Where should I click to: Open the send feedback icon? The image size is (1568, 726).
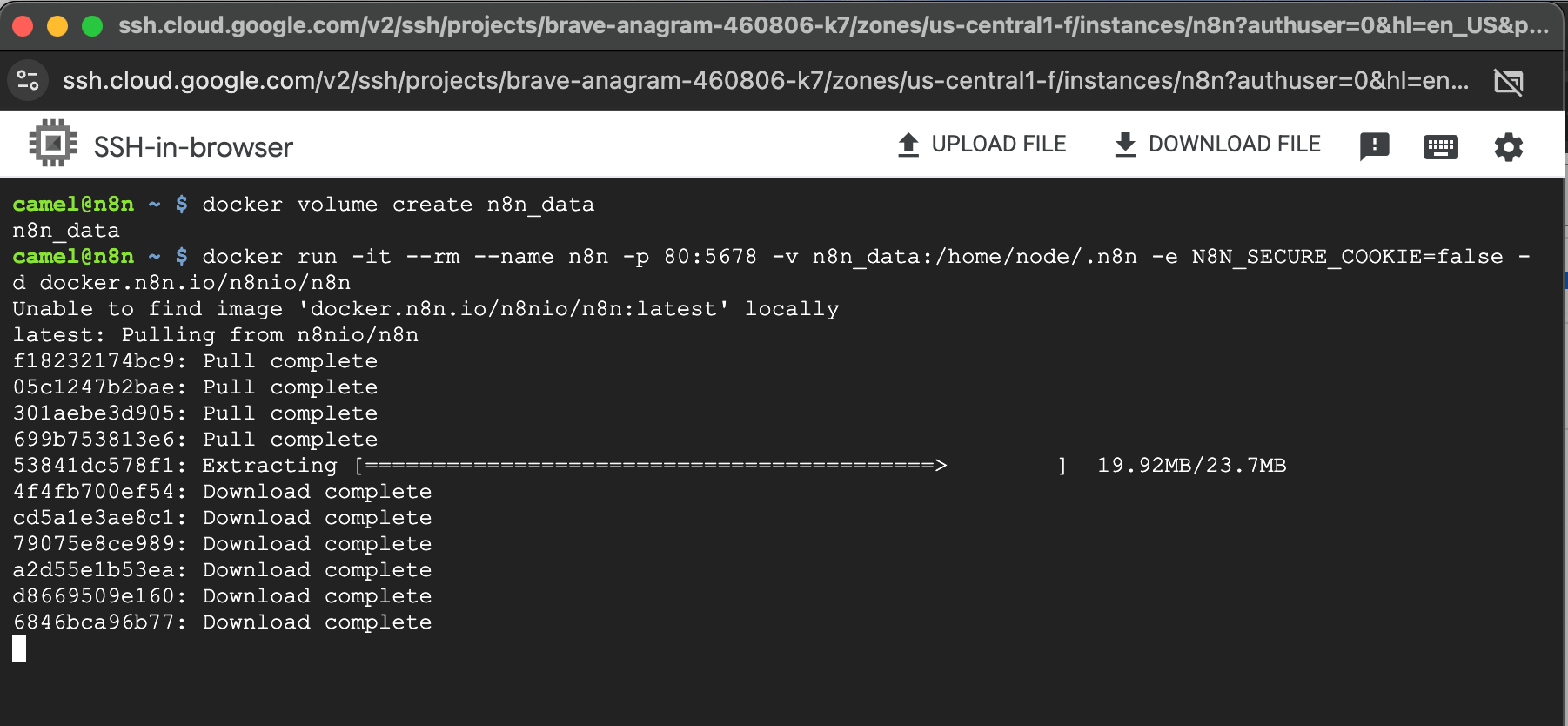(1374, 146)
